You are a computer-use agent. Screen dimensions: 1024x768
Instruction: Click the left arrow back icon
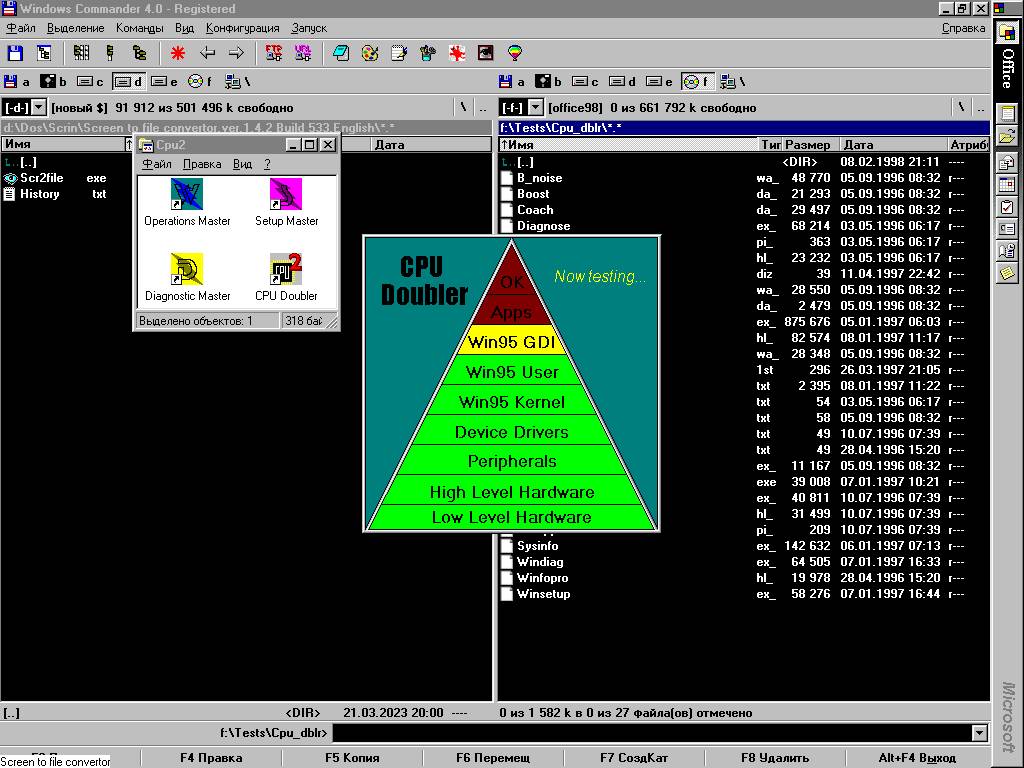coord(207,53)
